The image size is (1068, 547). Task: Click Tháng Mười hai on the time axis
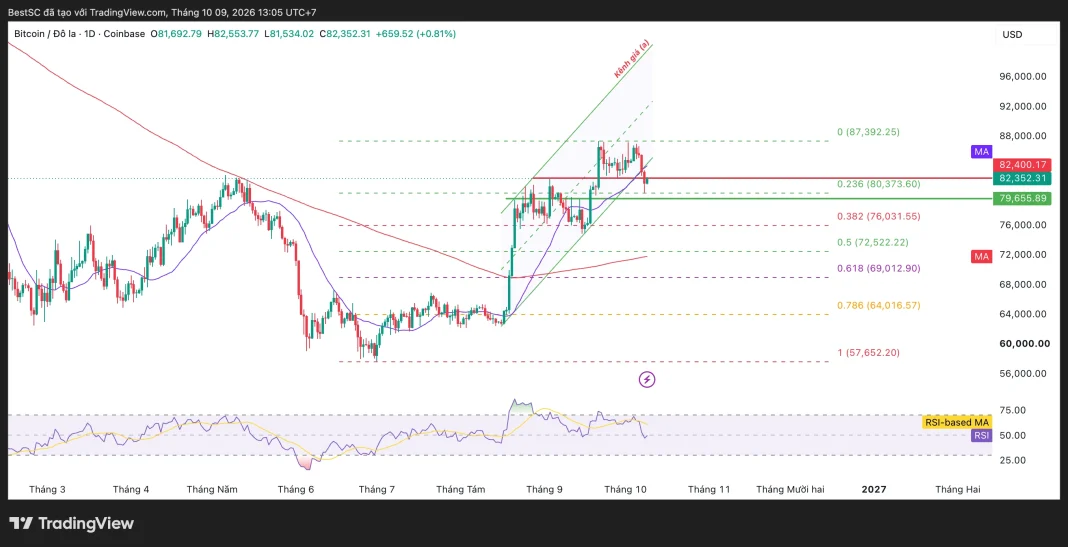pyautogui.click(x=790, y=489)
